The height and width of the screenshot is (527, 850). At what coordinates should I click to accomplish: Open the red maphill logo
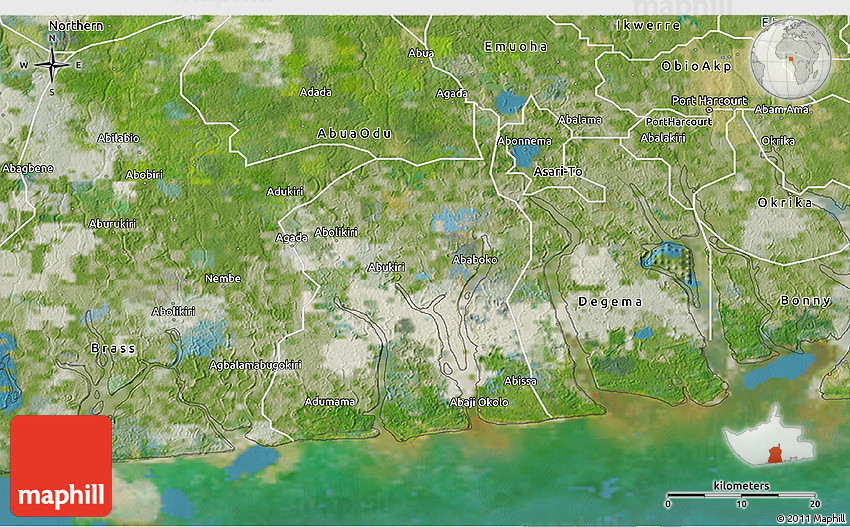[61, 466]
